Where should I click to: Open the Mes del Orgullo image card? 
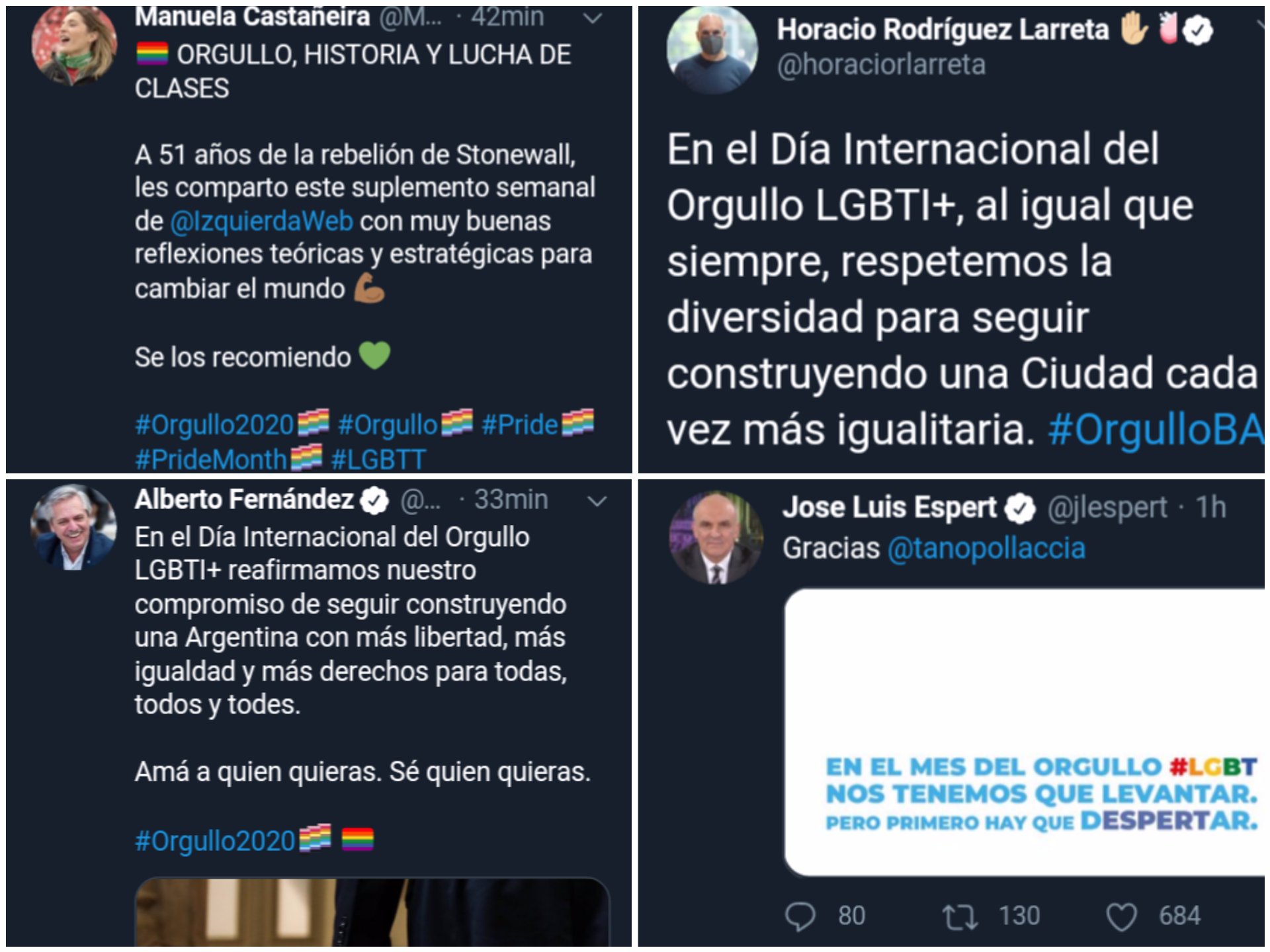click(x=1025, y=733)
